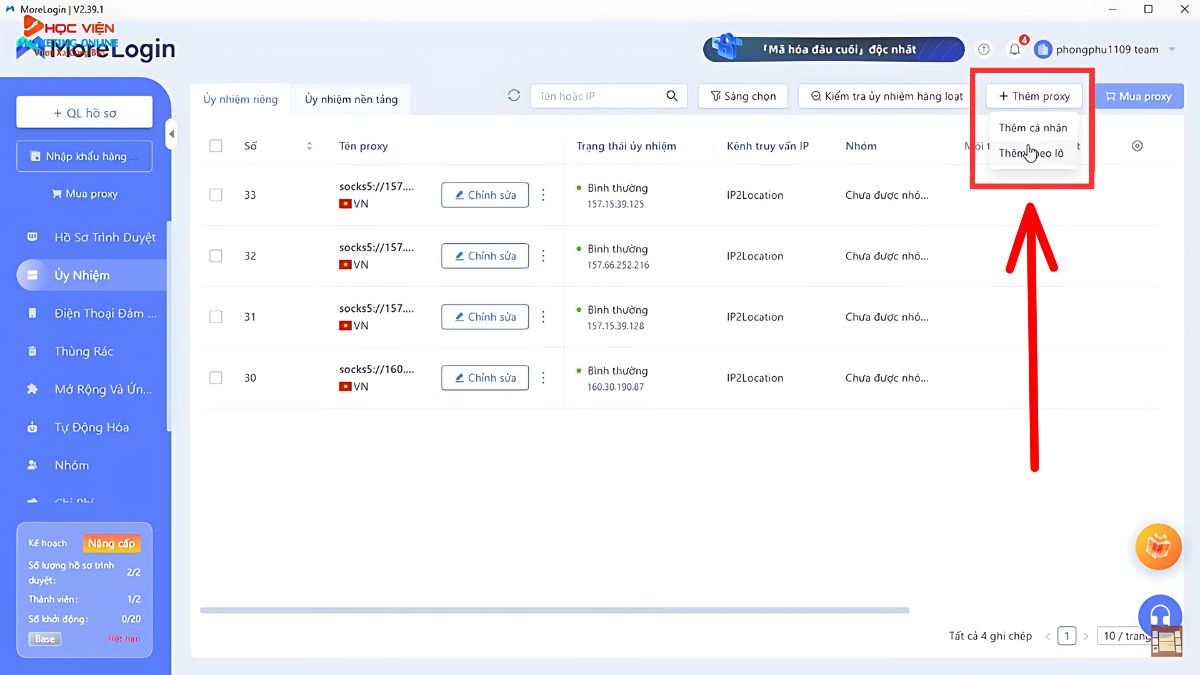The height and width of the screenshot is (675, 1200).
Task: Click Chỉnh sửa for proxy 33
Action: [485, 195]
